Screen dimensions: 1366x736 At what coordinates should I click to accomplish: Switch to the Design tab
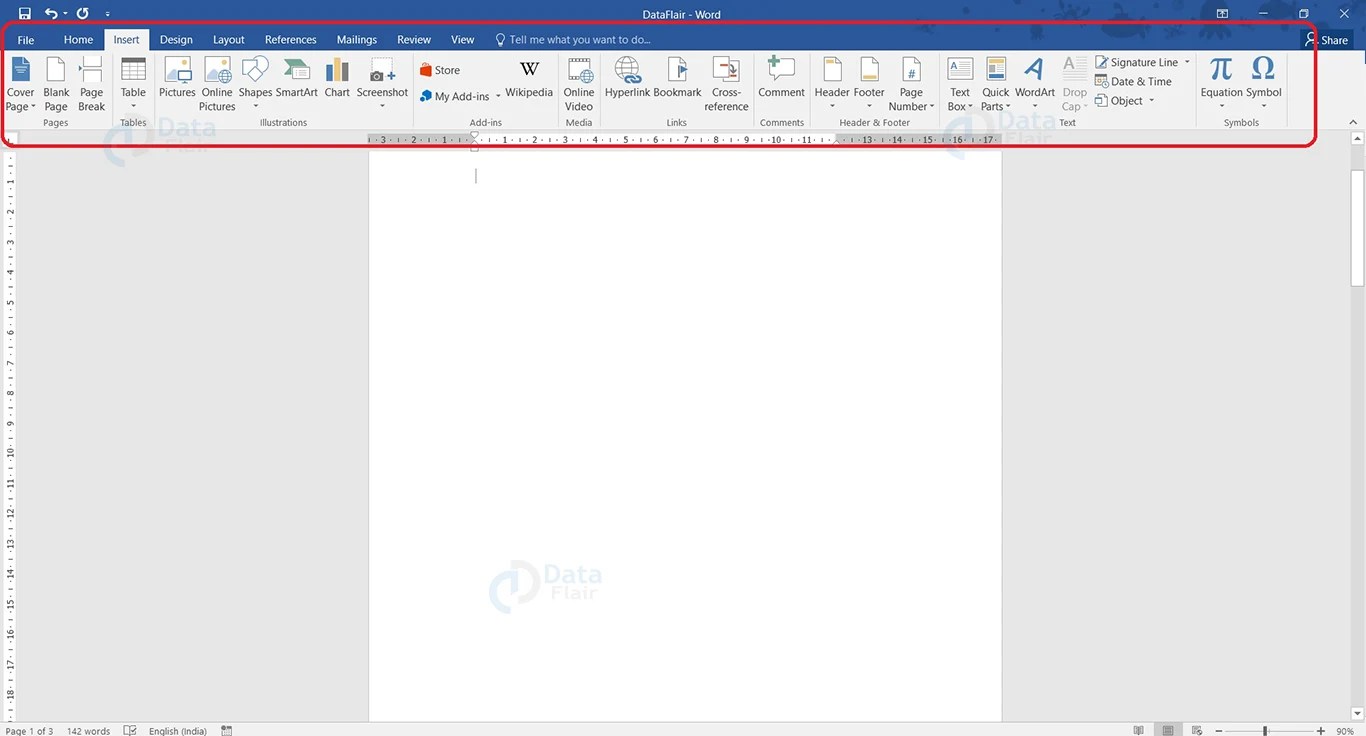point(176,40)
